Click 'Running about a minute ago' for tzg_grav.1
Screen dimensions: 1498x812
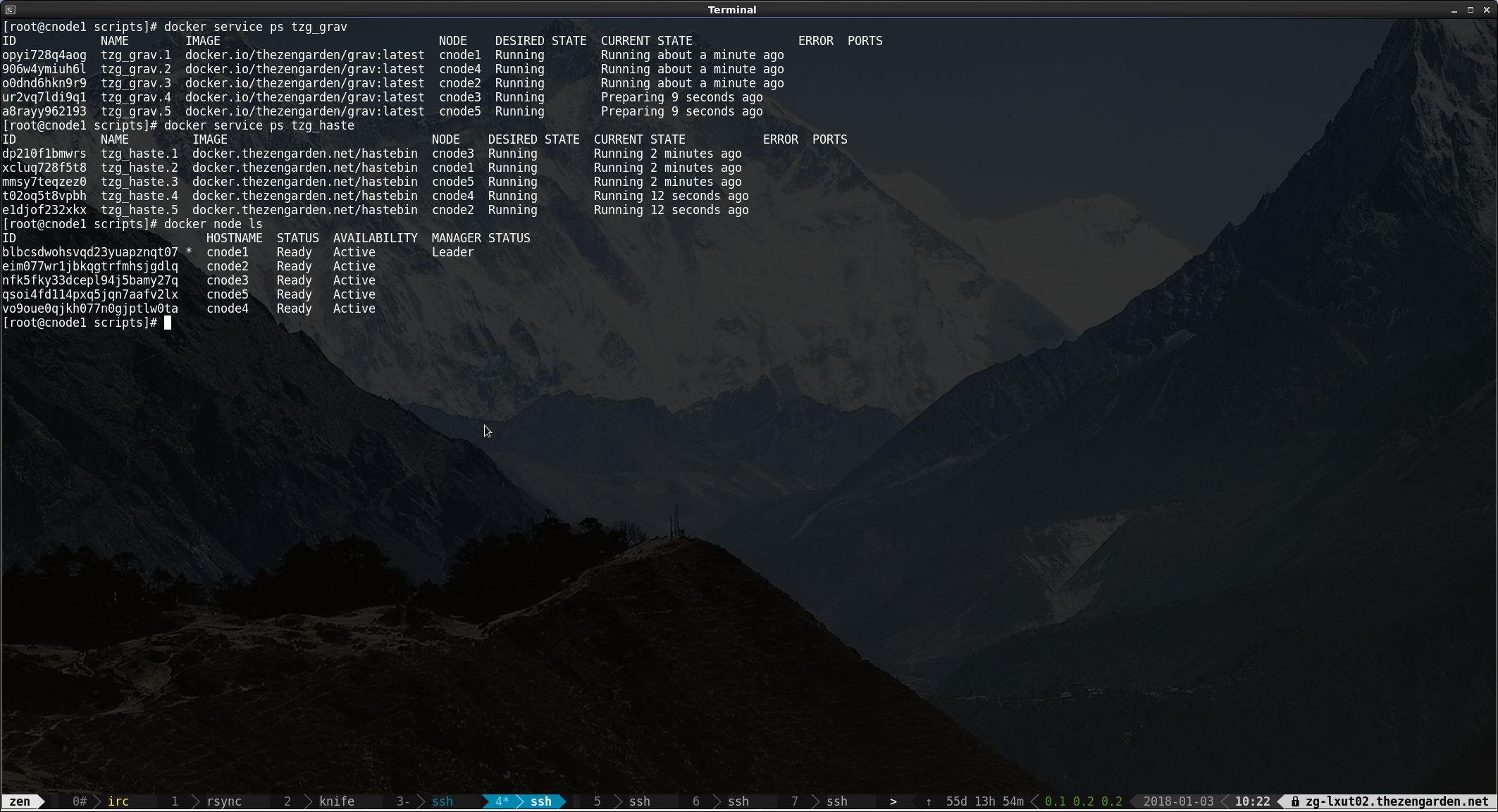[693, 55]
